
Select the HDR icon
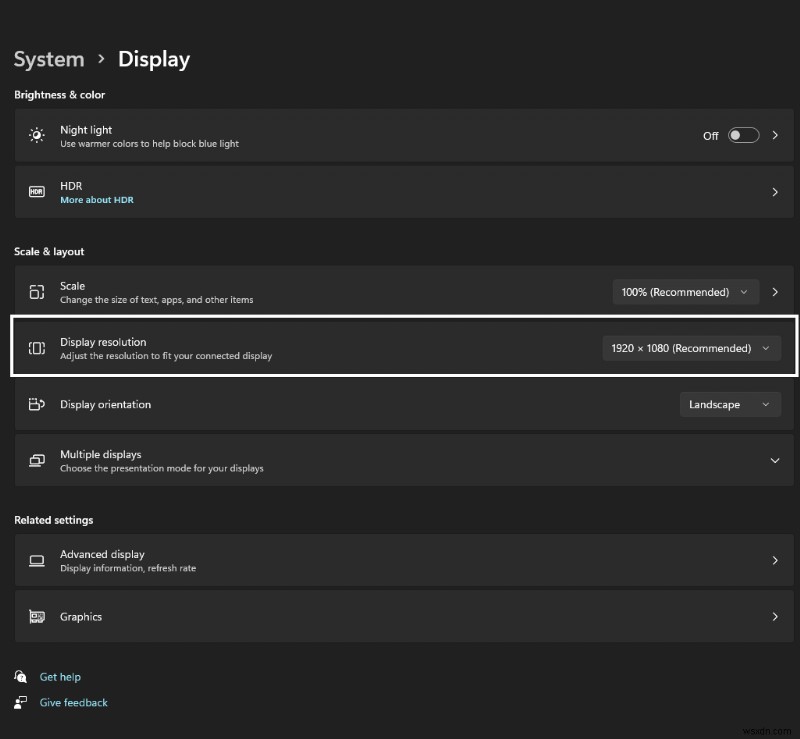pyautogui.click(x=36, y=192)
